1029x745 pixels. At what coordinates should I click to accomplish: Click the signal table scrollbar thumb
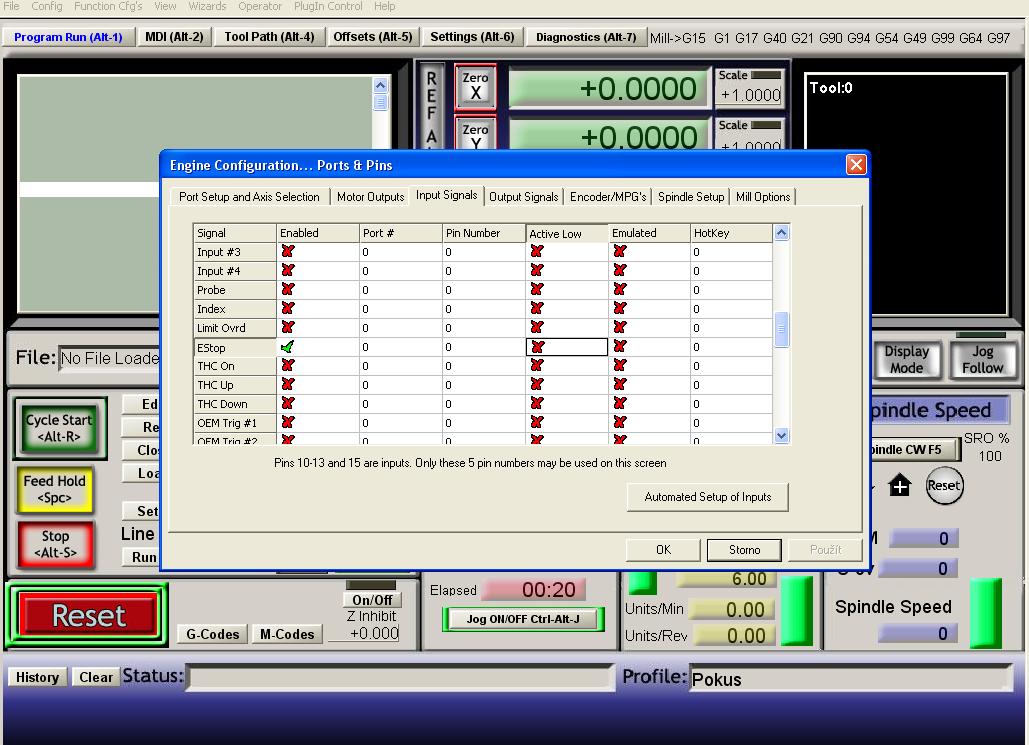782,329
